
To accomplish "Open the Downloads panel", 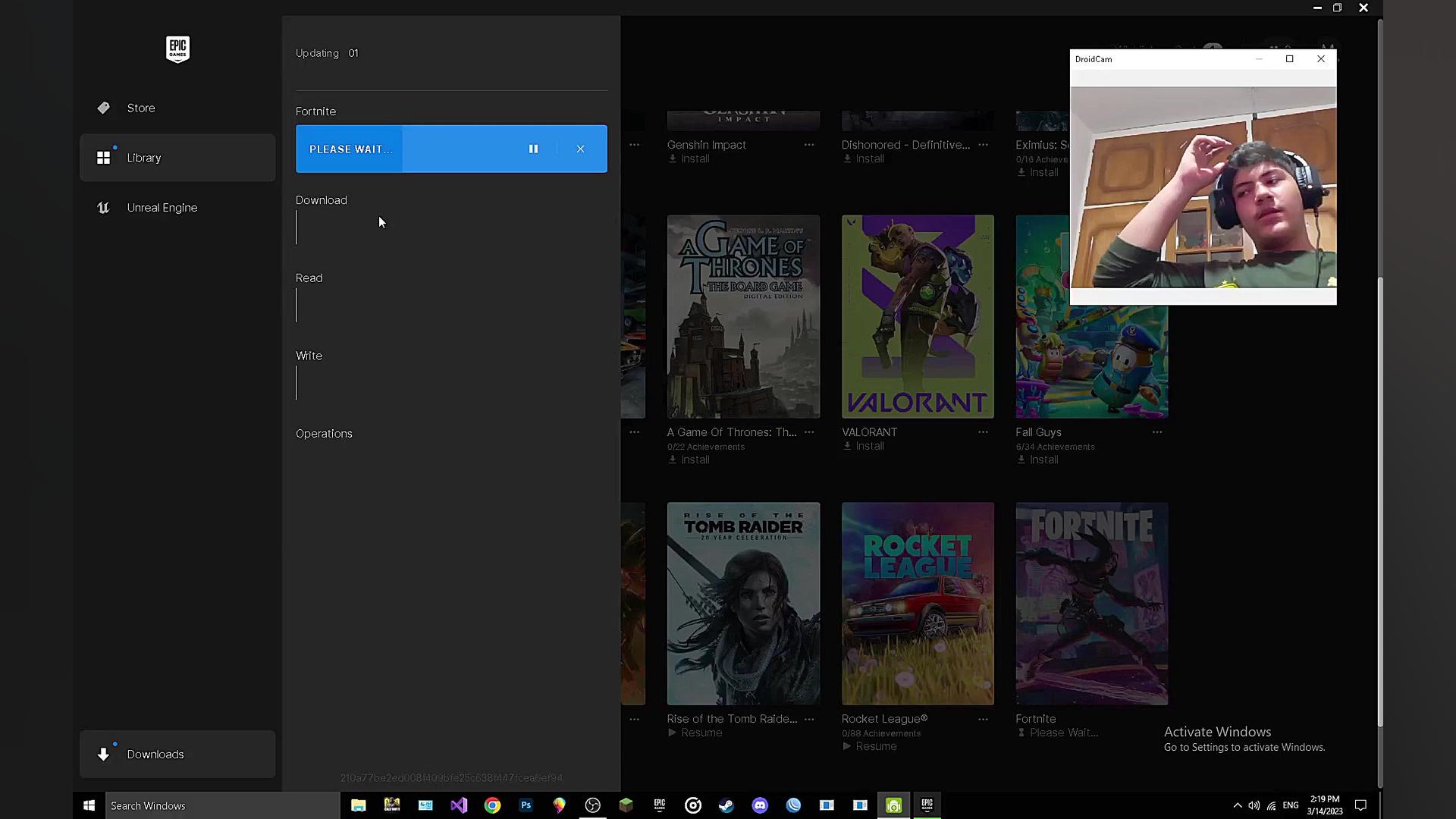I will [x=177, y=754].
